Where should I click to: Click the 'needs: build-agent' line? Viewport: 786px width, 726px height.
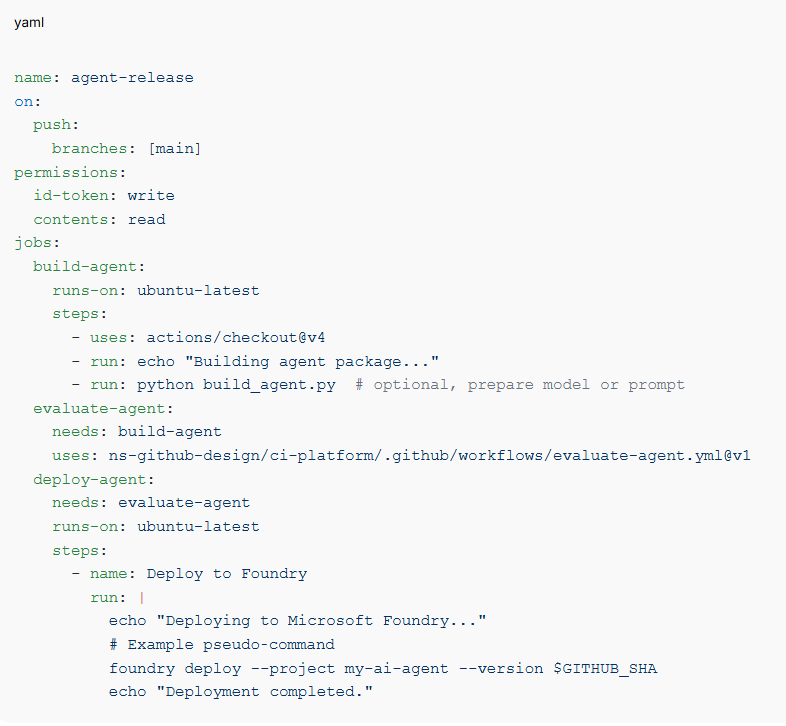pos(136,432)
